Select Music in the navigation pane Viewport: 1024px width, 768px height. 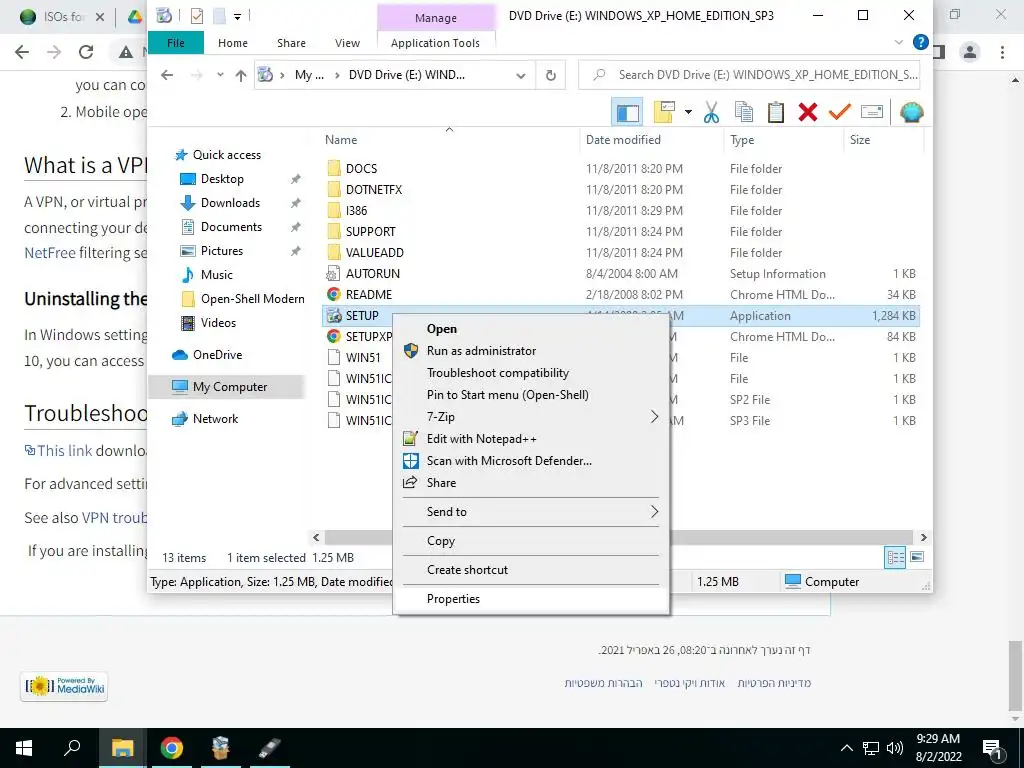(216, 275)
